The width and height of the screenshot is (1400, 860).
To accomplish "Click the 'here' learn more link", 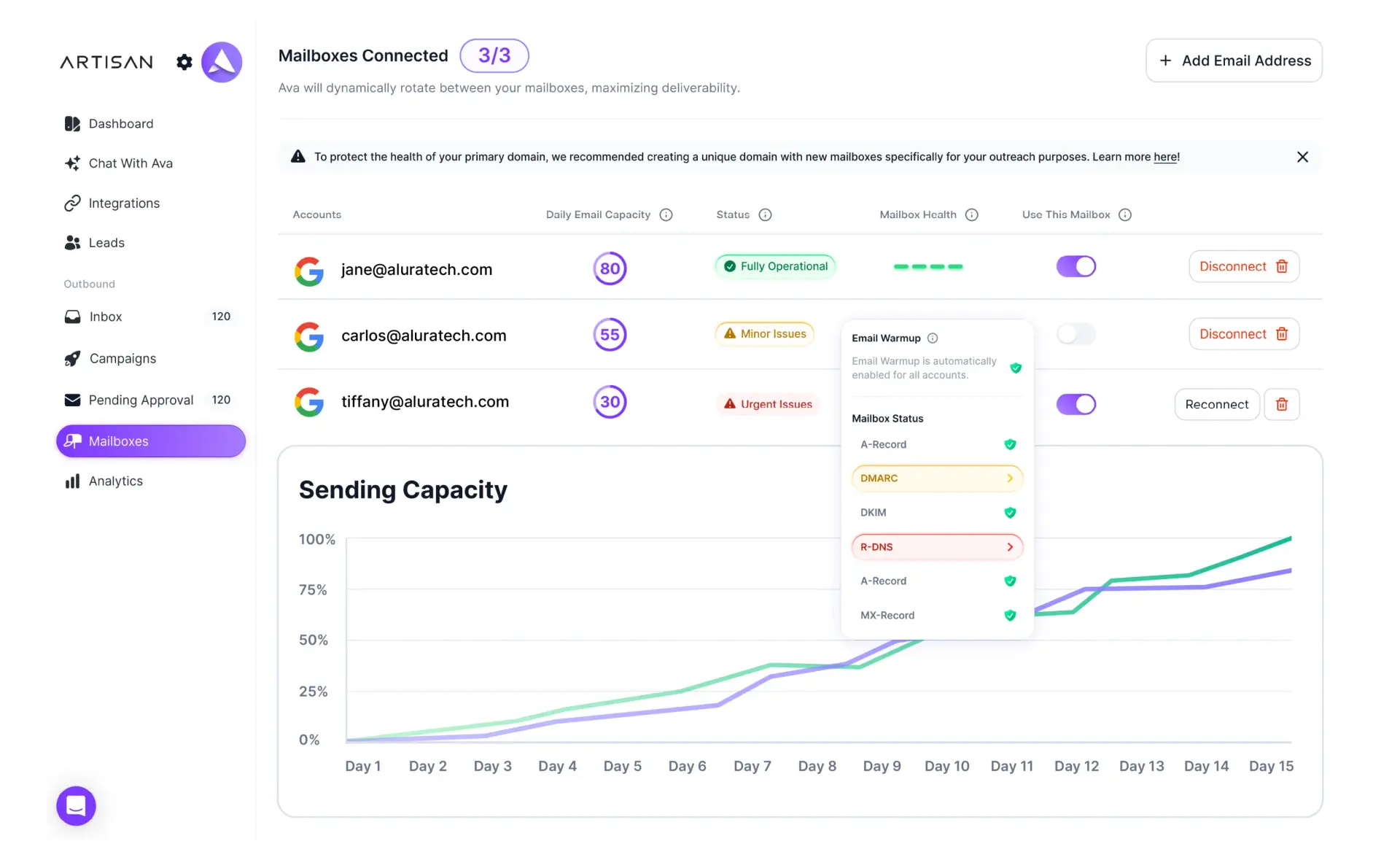I will click(x=1164, y=157).
